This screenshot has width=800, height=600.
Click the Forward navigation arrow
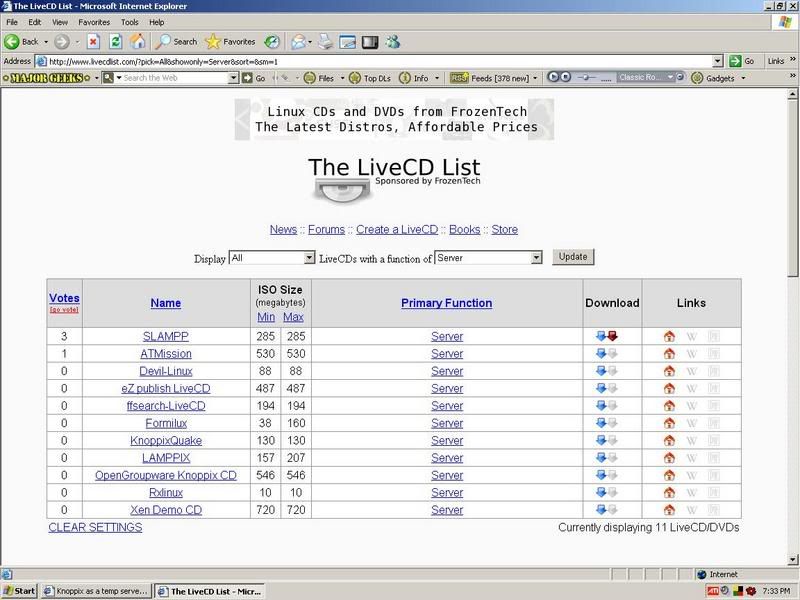click(62, 42)
